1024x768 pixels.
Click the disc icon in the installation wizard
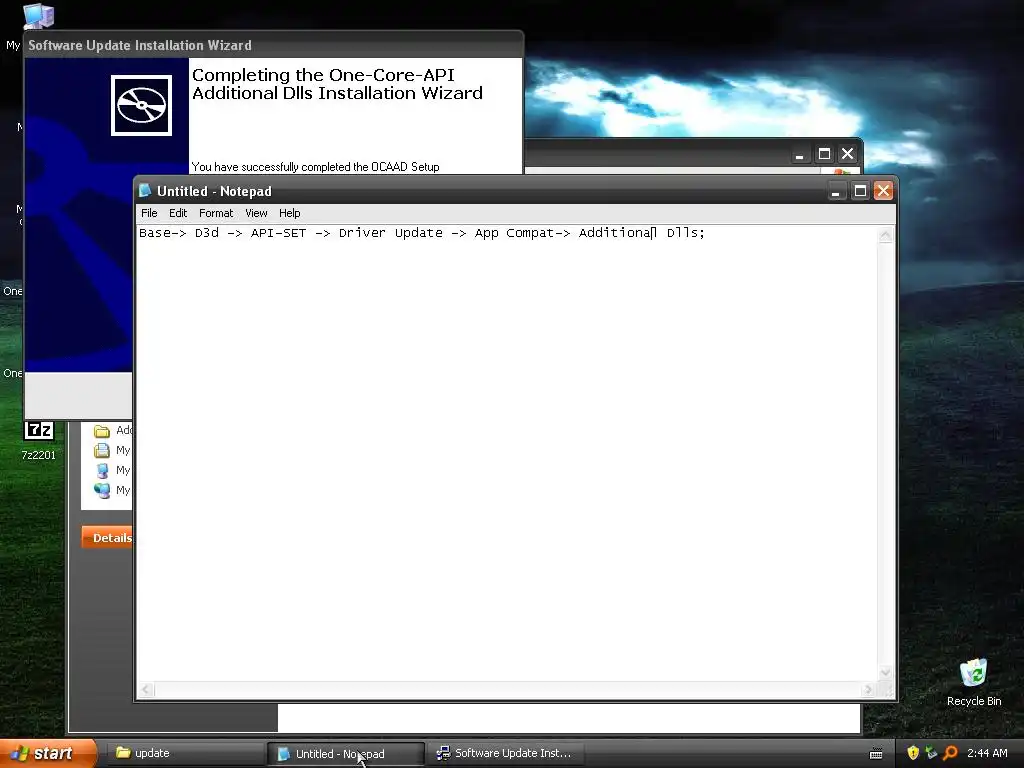coord(141,105)
